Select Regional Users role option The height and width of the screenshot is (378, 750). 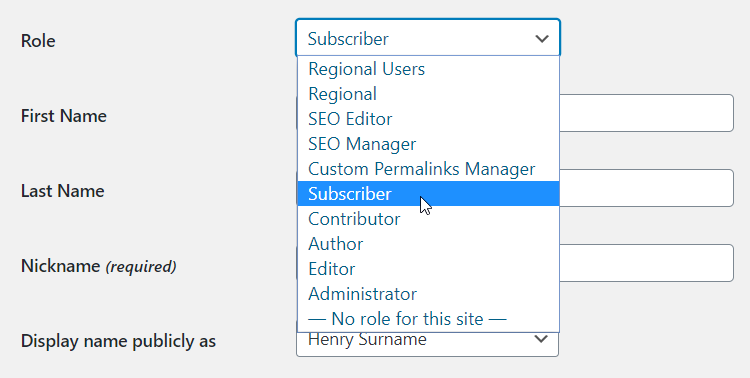click(428, 69)
